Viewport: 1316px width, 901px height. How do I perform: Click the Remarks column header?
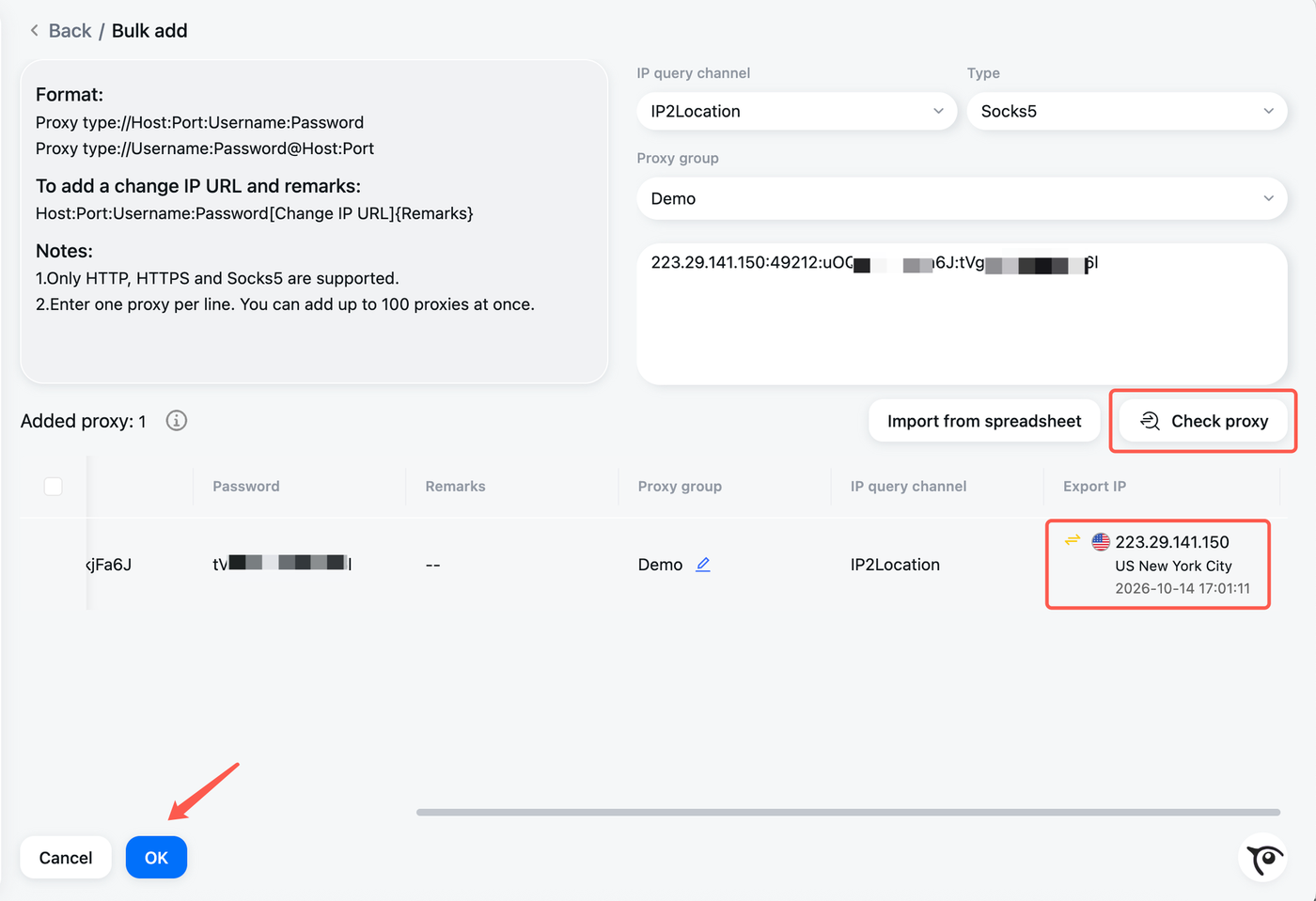click(455, 486)
